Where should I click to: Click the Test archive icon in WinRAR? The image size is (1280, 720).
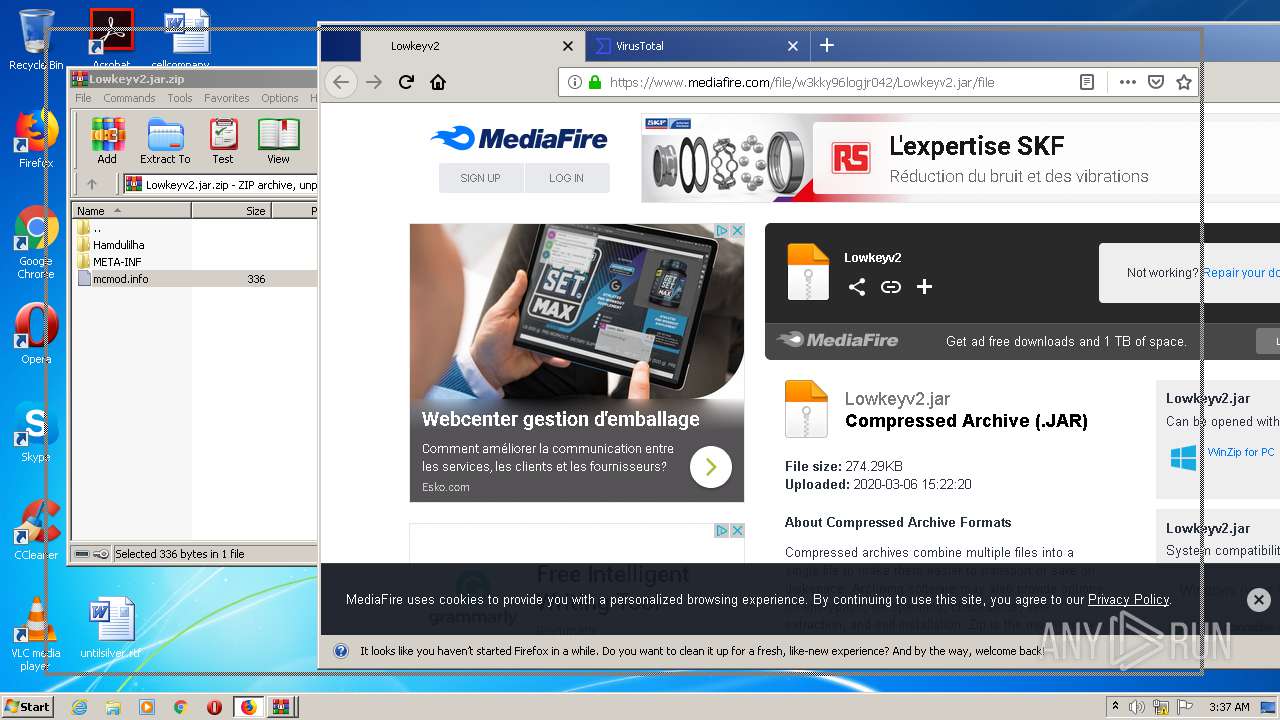tap(223, 141)
